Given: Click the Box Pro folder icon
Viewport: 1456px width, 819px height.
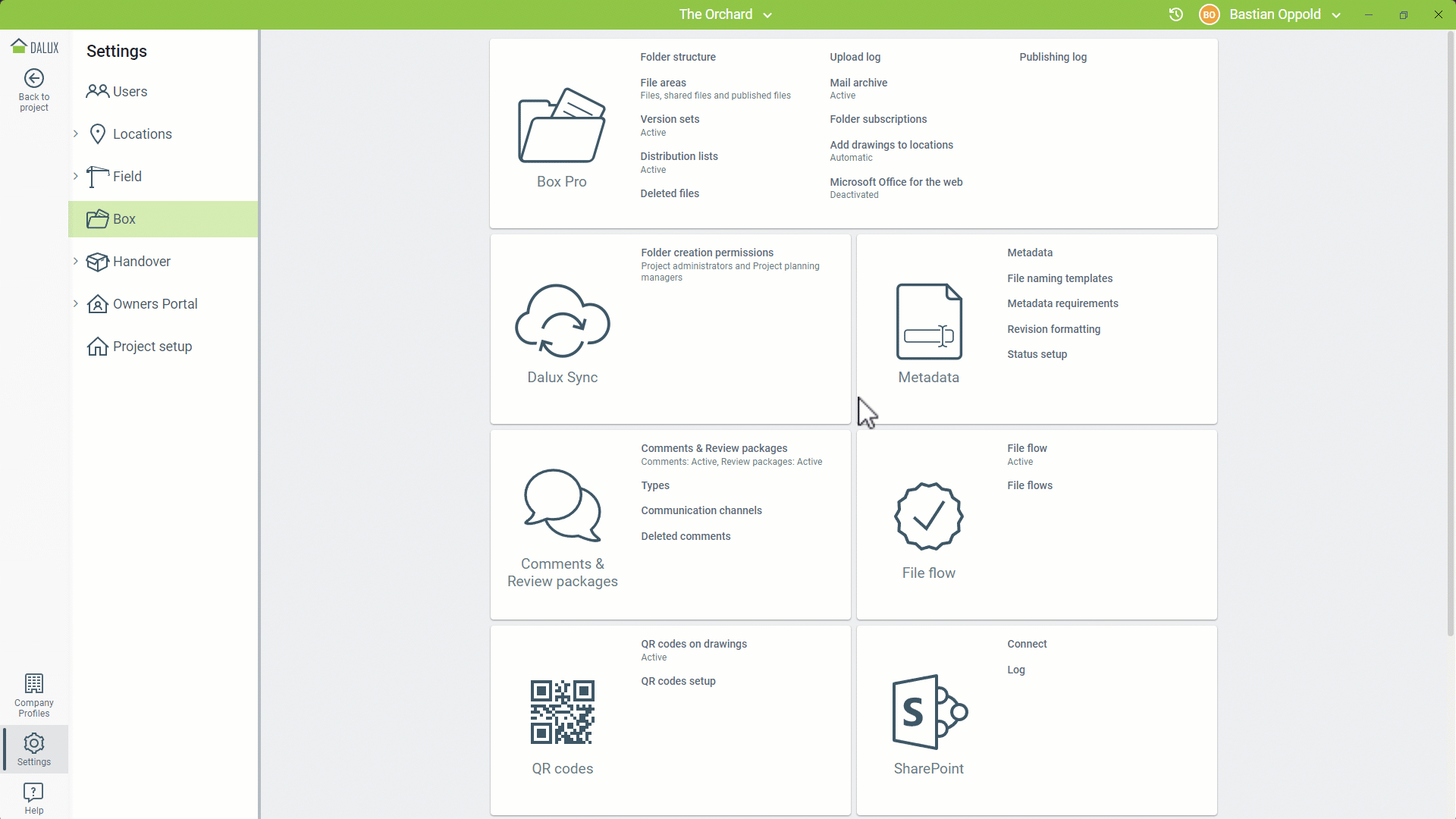Looking at the screenshot, I should [x=561, y=126].
